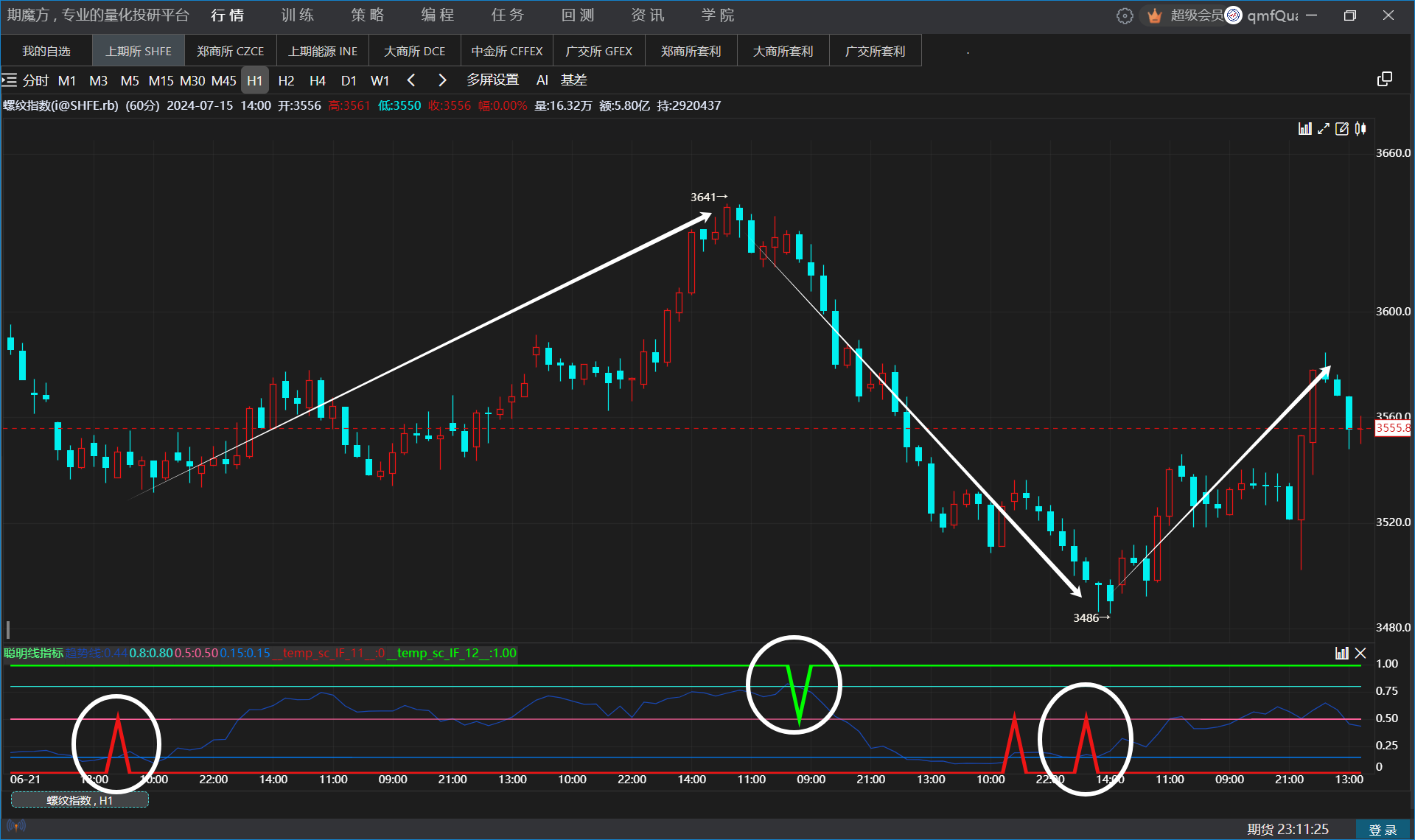Select the M3 timeframe
The width and height of the screenshot is (1415, 840).
coord(98,80)
